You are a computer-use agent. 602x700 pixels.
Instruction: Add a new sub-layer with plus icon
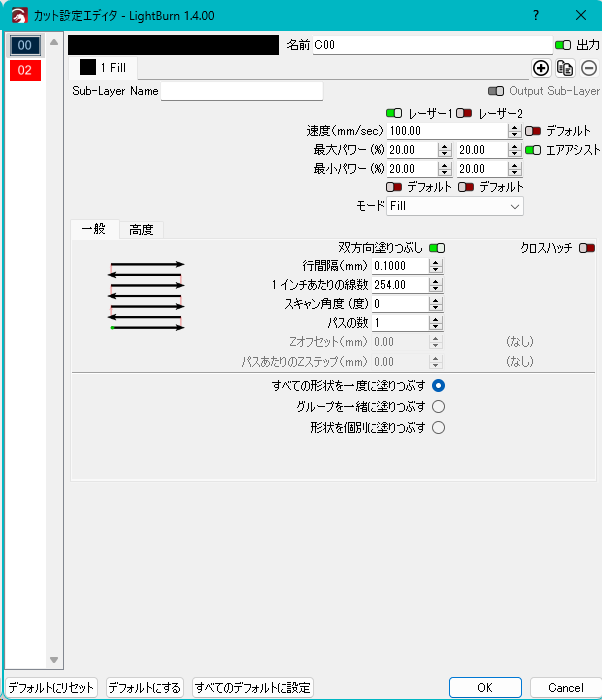point(541,68)
